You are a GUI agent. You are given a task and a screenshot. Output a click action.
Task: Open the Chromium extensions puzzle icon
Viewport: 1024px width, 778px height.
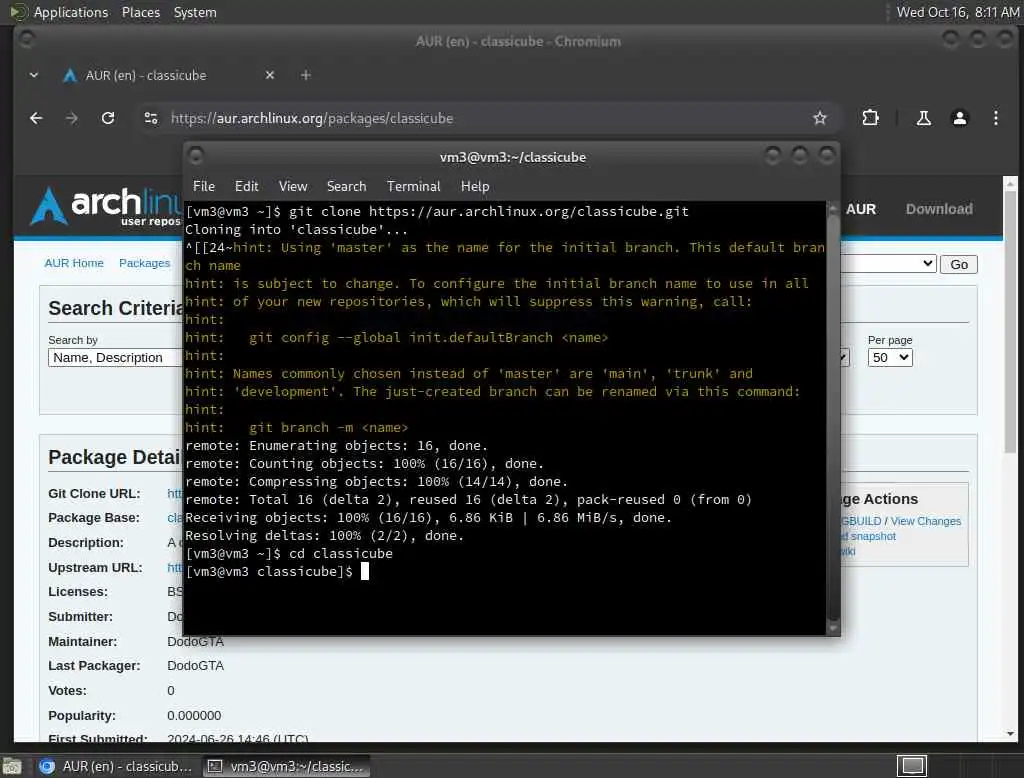coord(870,118)
